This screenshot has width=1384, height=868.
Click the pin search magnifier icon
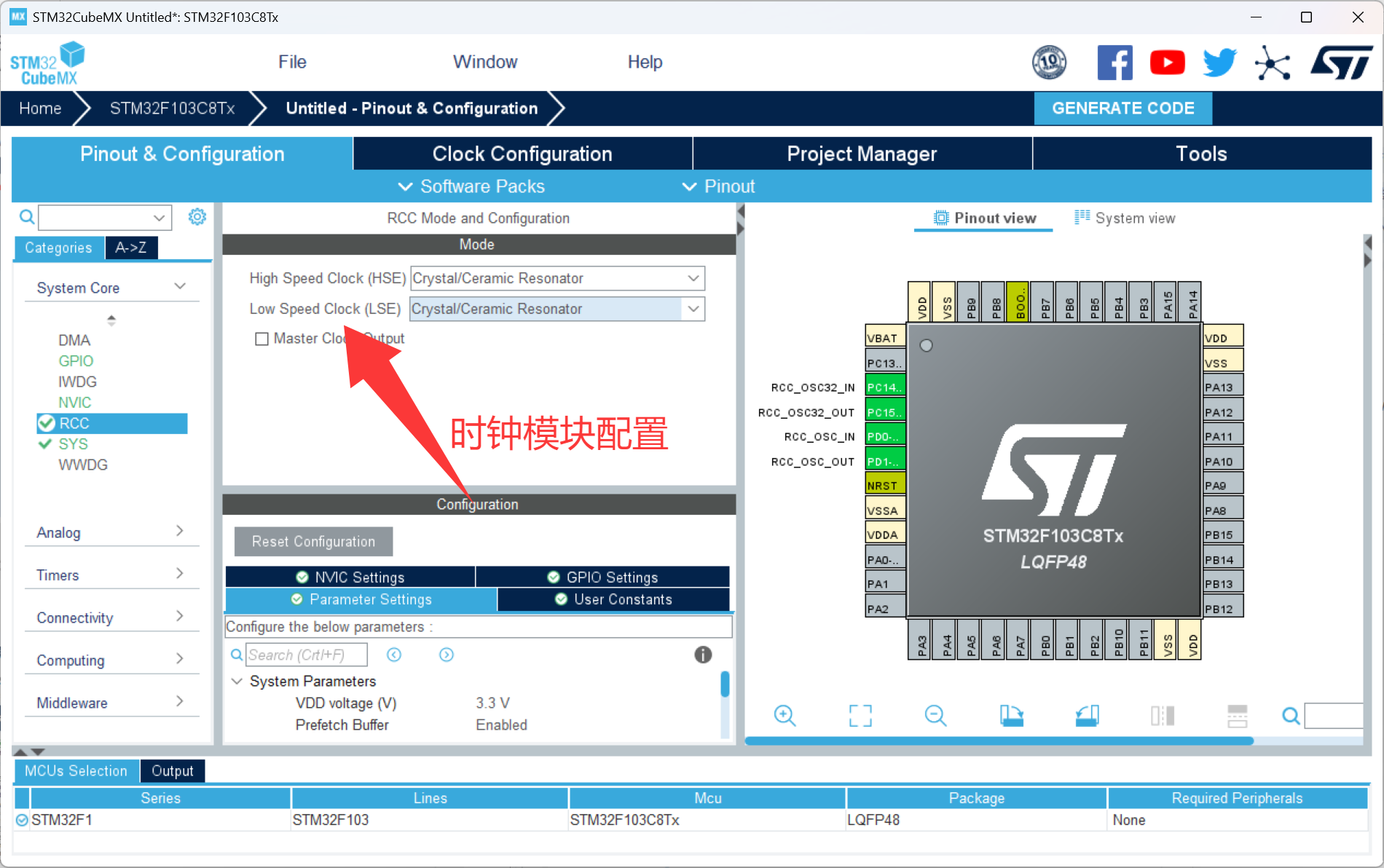click(x=1291, y=716)
